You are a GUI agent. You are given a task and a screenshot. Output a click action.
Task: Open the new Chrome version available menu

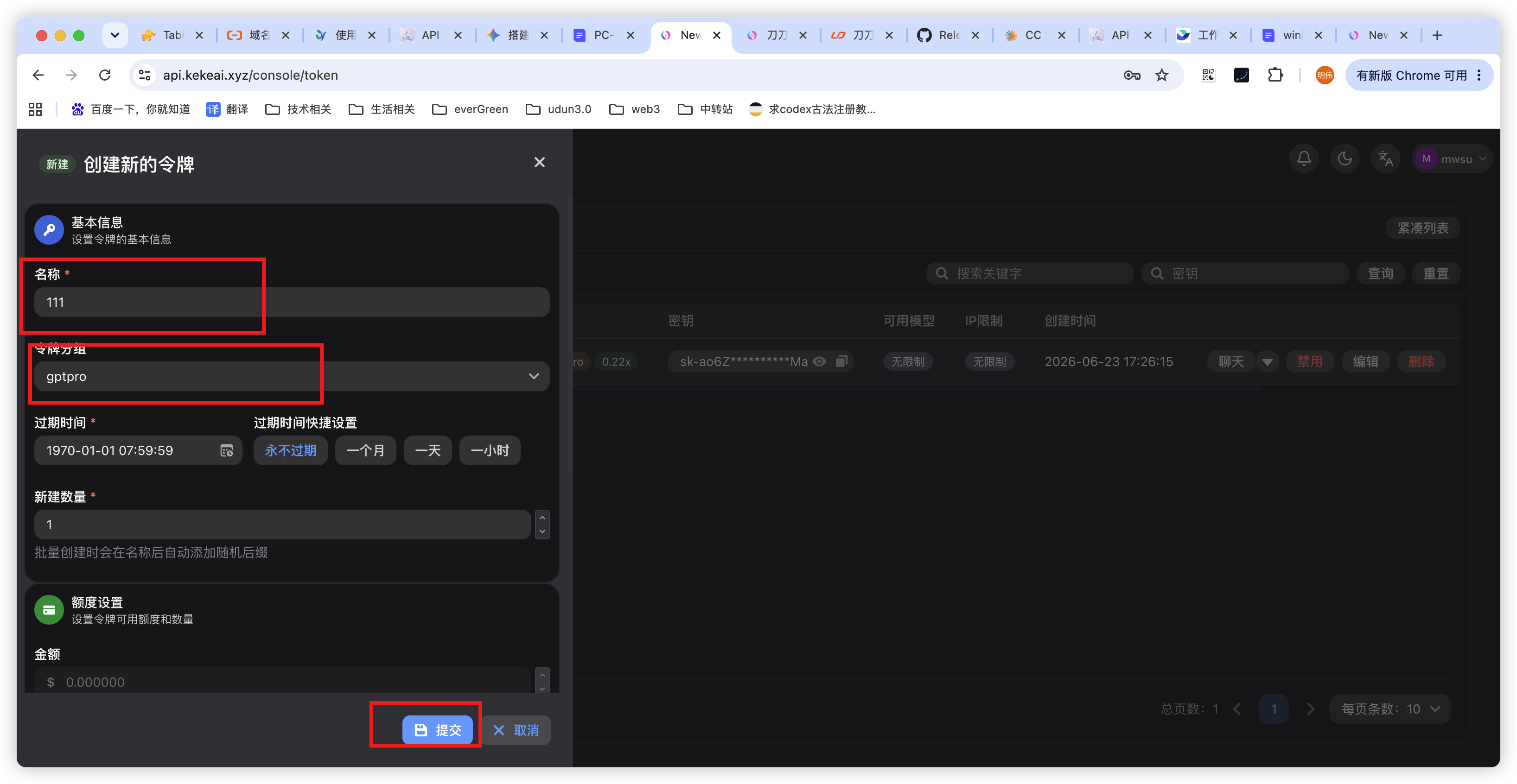click(x=1418, y=76)
